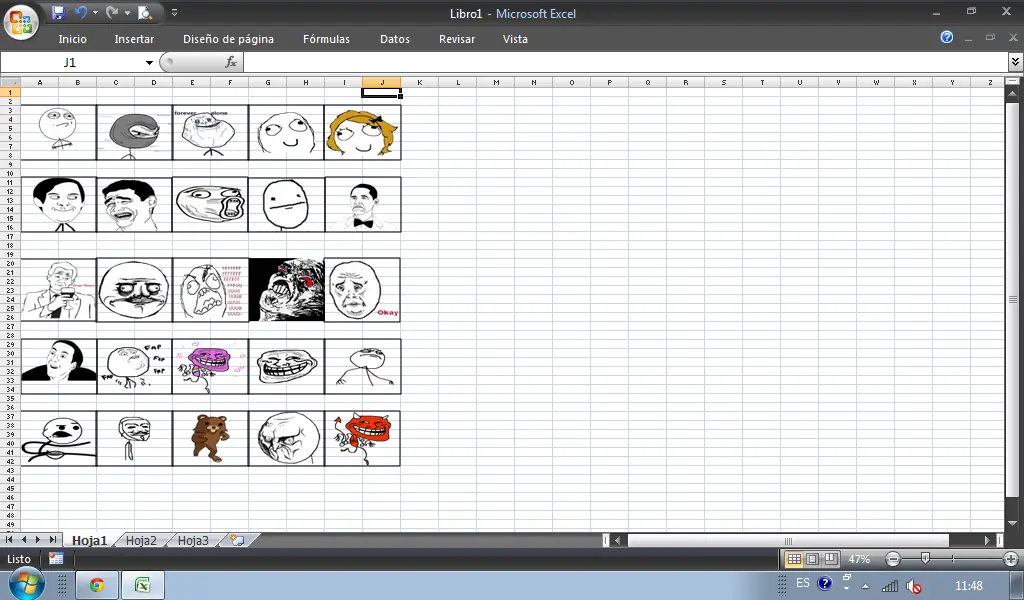Click the Insert Function fx icon

pyautogui.click(x=231, y=62)
